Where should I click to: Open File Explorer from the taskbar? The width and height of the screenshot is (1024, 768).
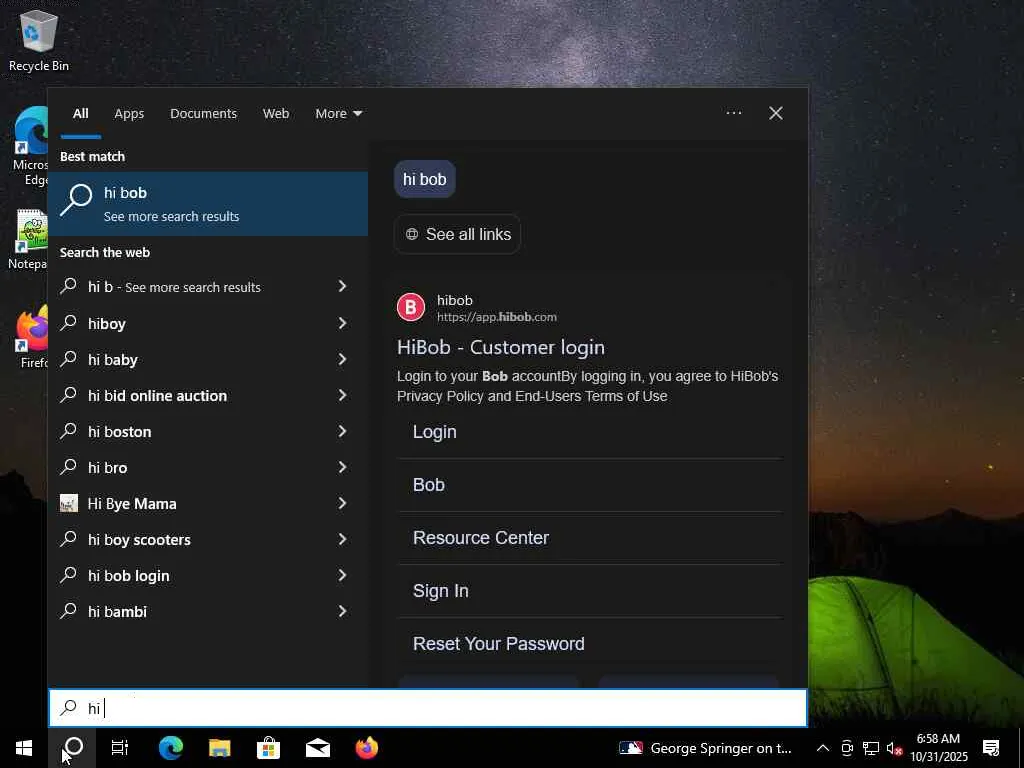click(x=219, y=748)
